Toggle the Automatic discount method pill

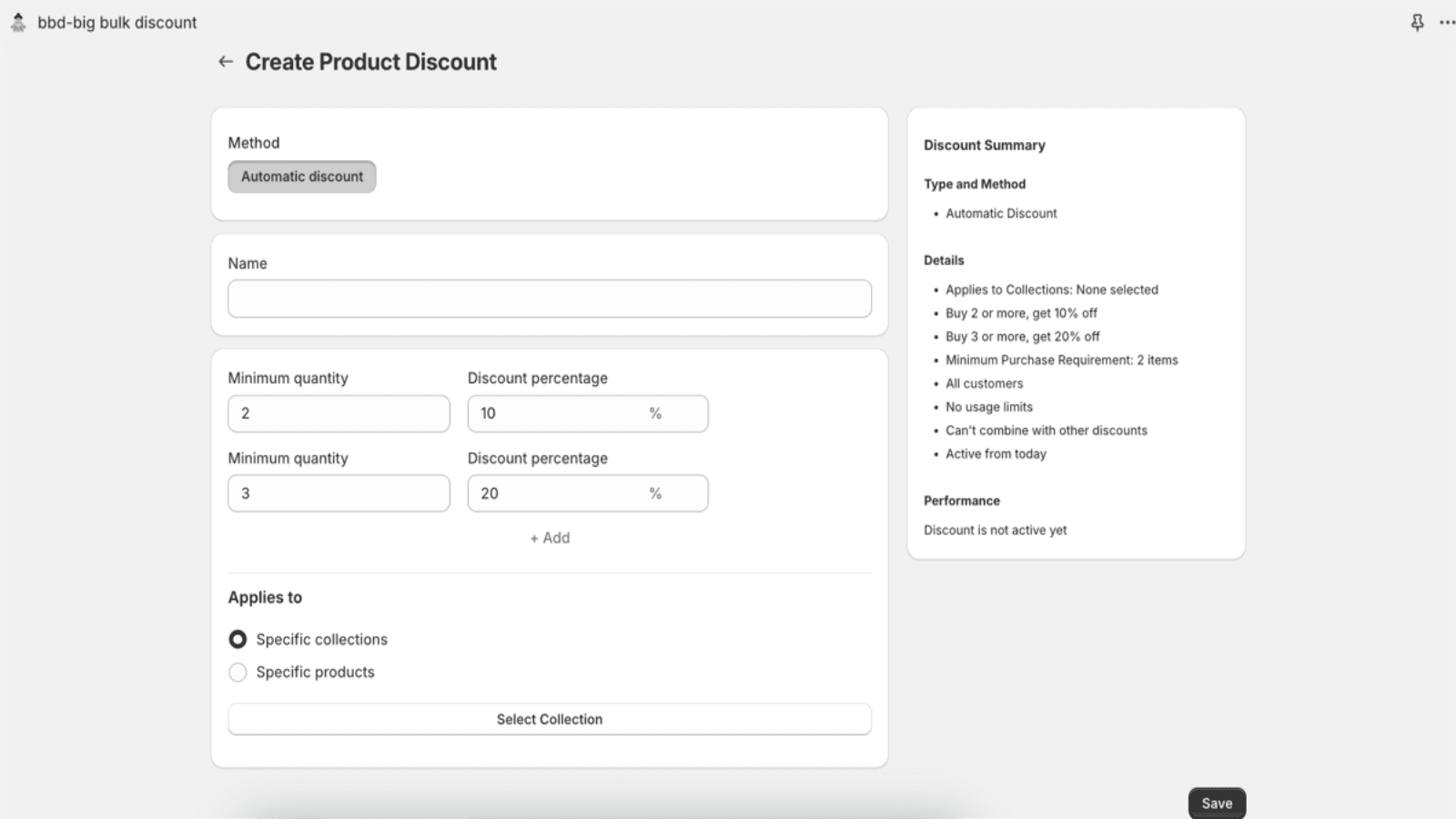301,176
